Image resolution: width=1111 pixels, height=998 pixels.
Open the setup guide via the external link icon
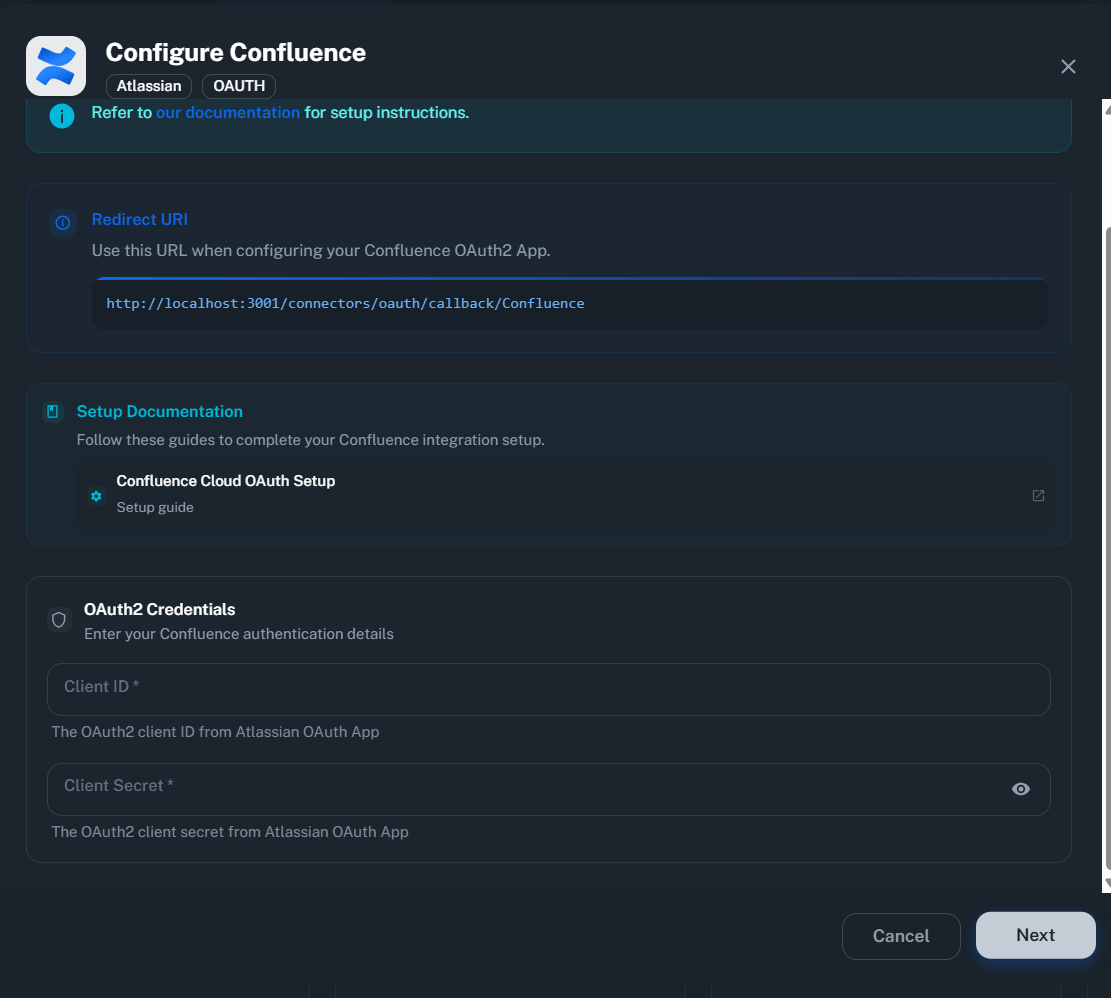point(1037,495)
